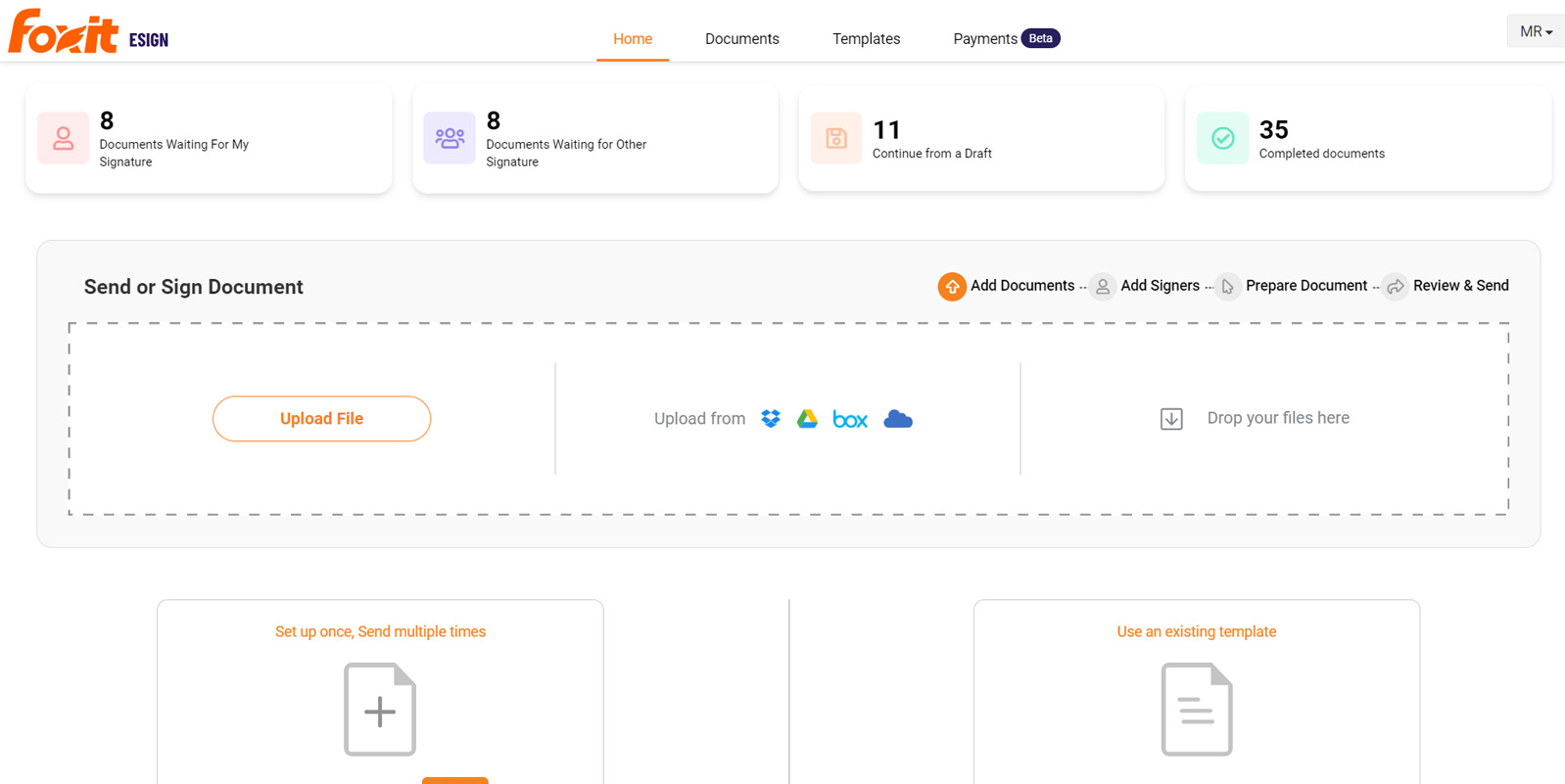
Task: Click the Prepare Document cursor icon
Action: coord(1227,287)
